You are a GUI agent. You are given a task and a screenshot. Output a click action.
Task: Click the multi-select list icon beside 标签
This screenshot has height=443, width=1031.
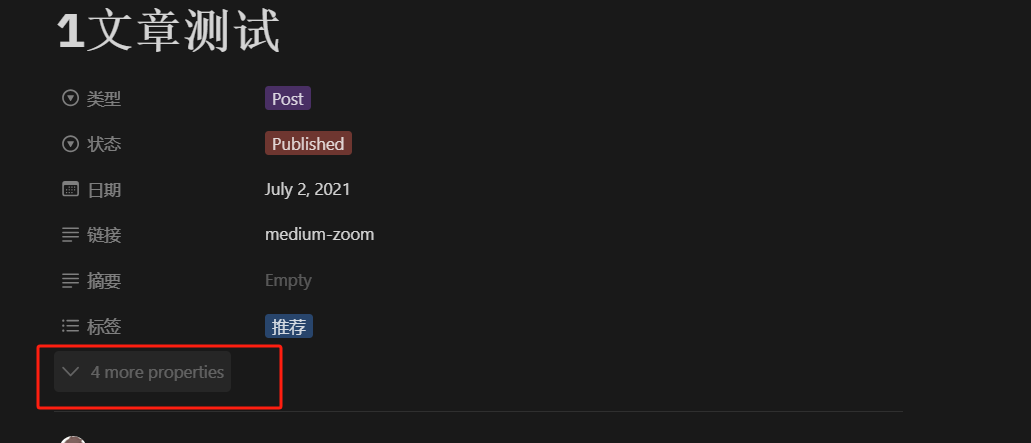coord(70,326)
